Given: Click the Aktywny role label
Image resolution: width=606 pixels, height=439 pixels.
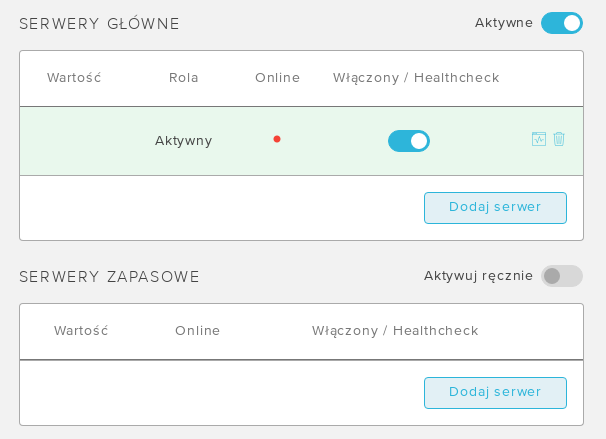Looking at the screenshot, I should (x=184, y=141).
